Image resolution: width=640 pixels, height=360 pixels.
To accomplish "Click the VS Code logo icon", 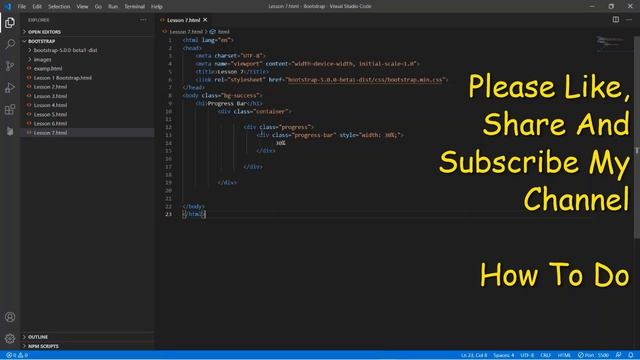I will pyautogui.click(x=7, y=7).
